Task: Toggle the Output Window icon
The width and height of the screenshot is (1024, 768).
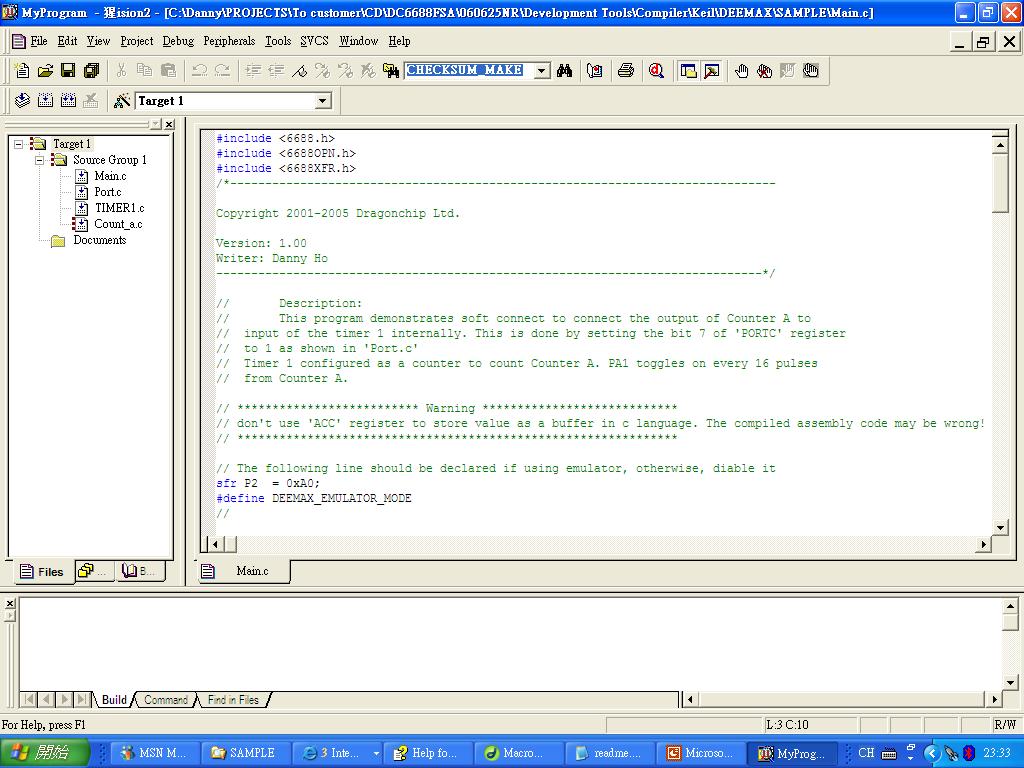Action: [x=711, y=71]
